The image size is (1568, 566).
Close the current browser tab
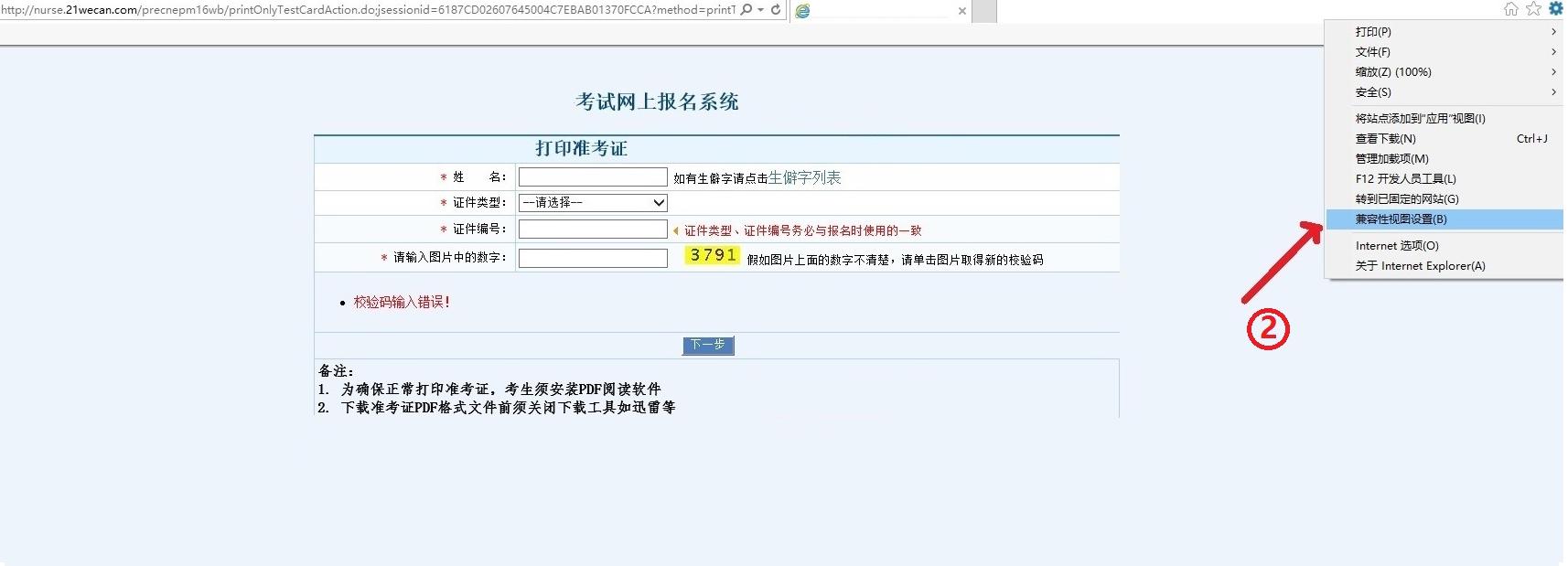(x=961, y=11)
